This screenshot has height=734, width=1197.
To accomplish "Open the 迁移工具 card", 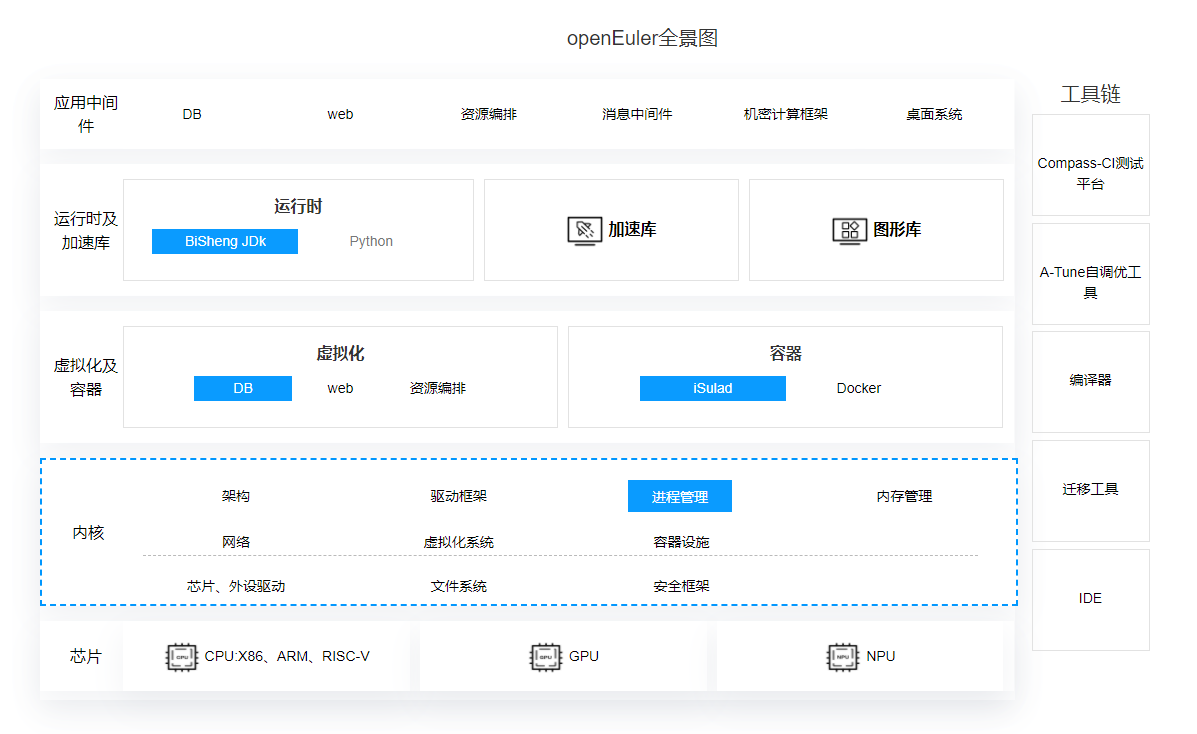I will coord(1090,490).
